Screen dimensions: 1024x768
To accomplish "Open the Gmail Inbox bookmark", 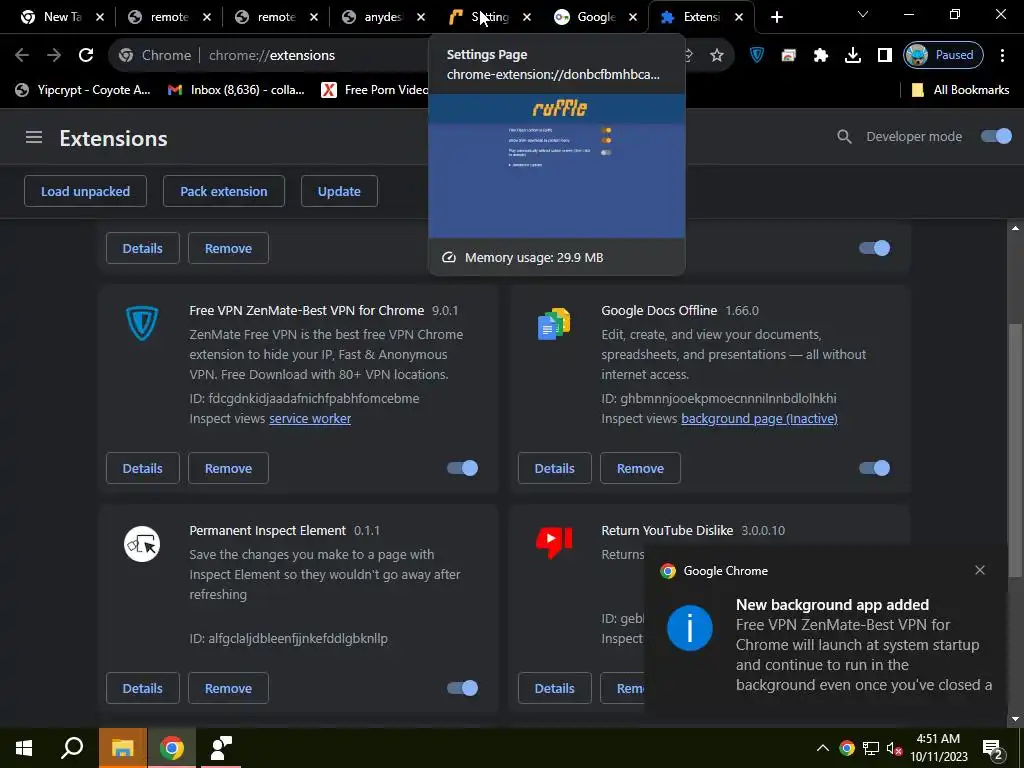I will coord(236,90).
